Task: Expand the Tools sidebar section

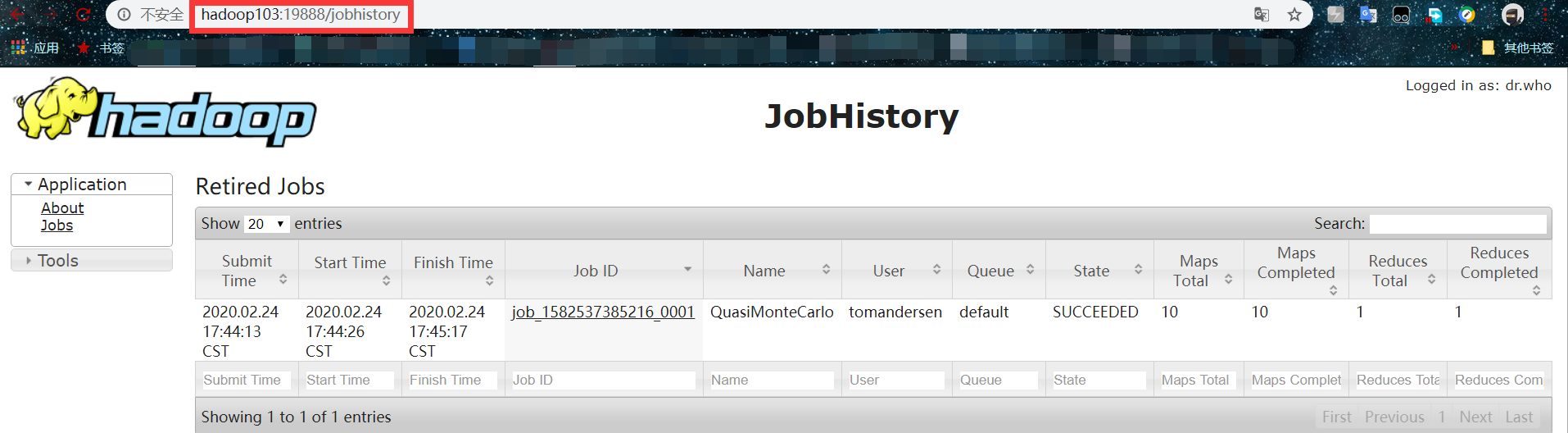Action: (x=92, y=261)
